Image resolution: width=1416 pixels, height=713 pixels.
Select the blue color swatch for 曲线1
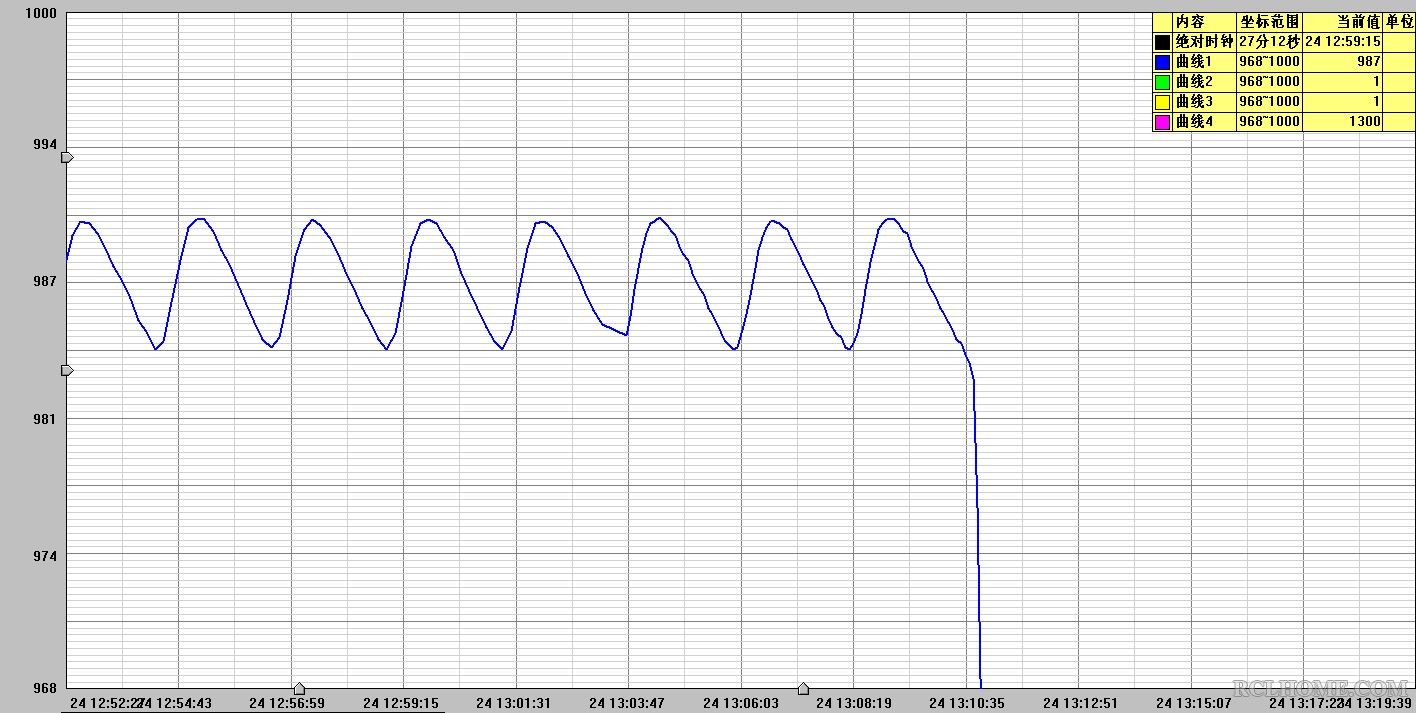click(1162, 62)
